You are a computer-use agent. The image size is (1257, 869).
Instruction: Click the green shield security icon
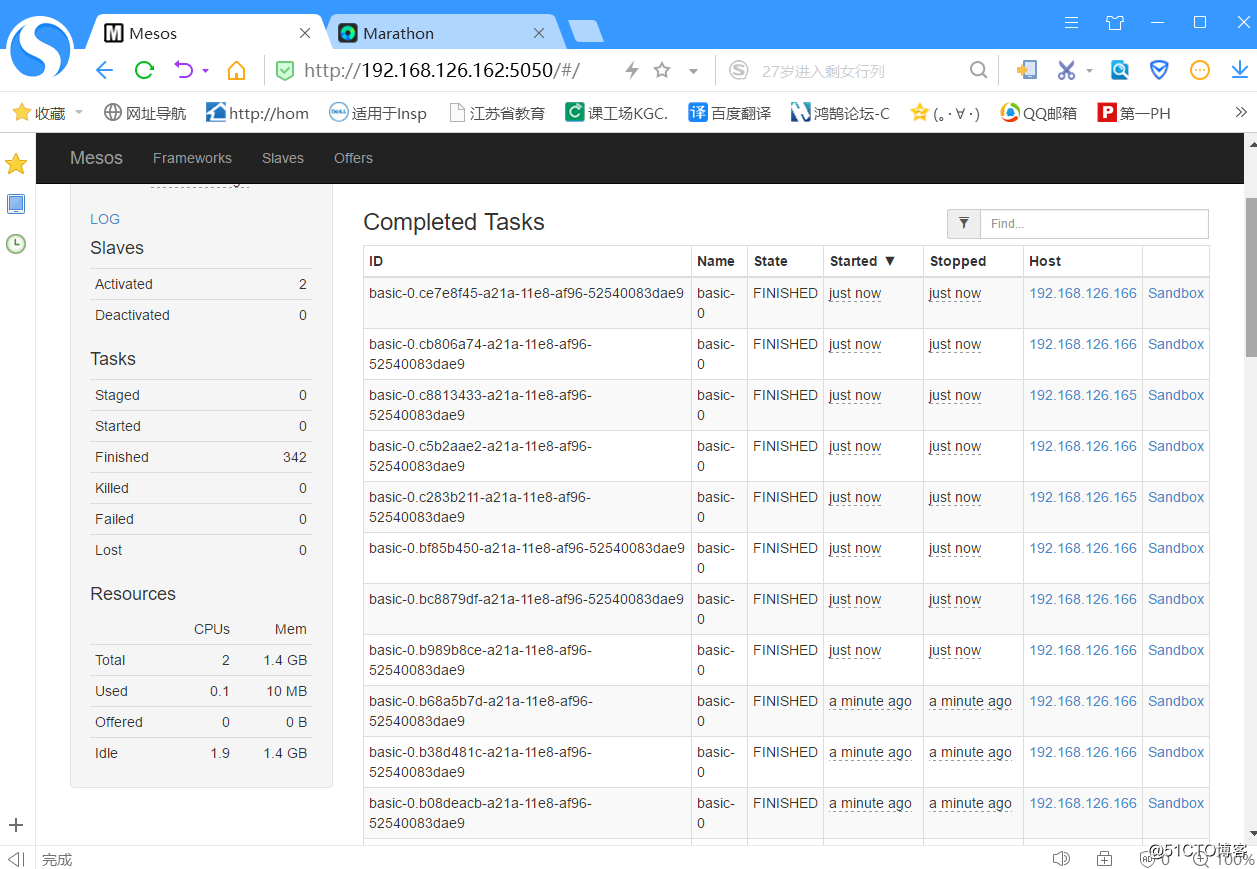tap(285, 70)
